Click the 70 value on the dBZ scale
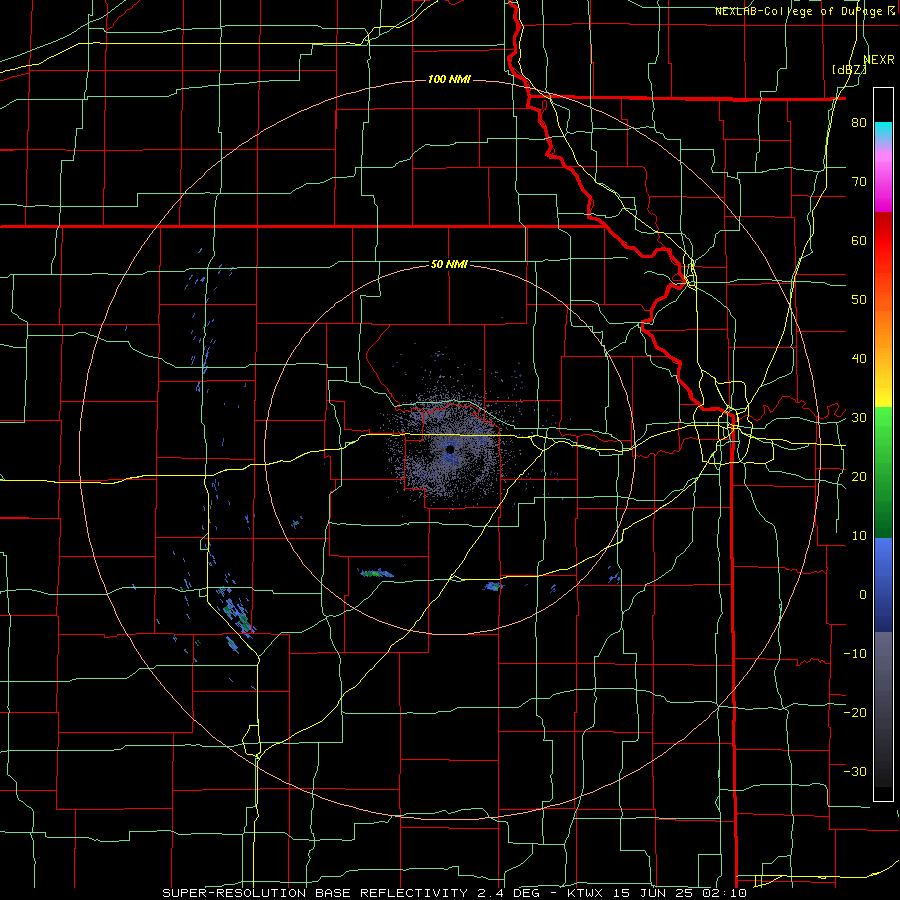The image size is (900, 900). [859, 181]
